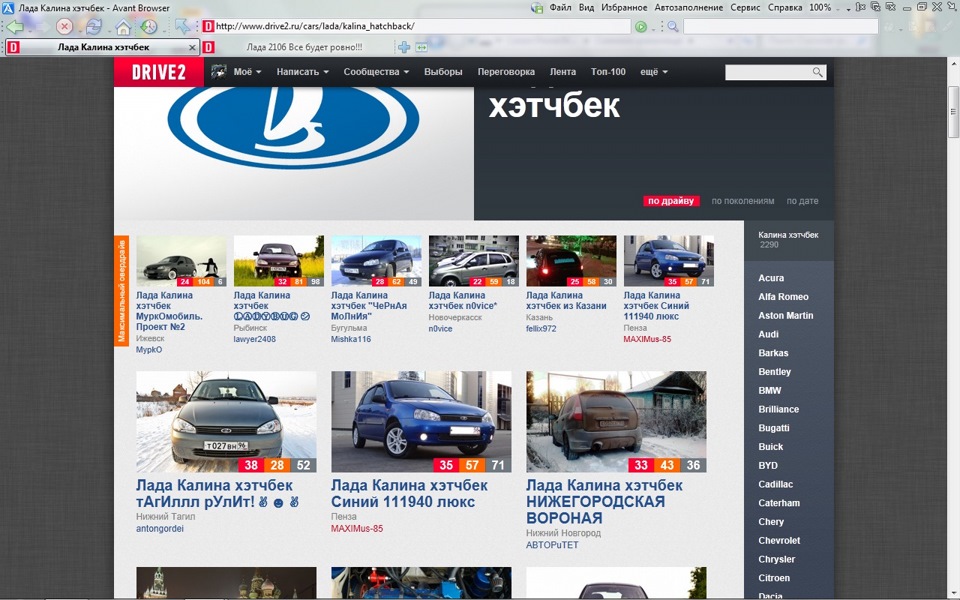Open user Mishka116 profile

[x=351, y=339]
